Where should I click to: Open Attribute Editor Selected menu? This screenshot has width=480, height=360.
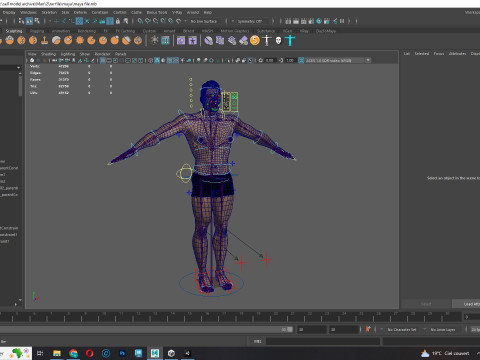pos(422,54)
